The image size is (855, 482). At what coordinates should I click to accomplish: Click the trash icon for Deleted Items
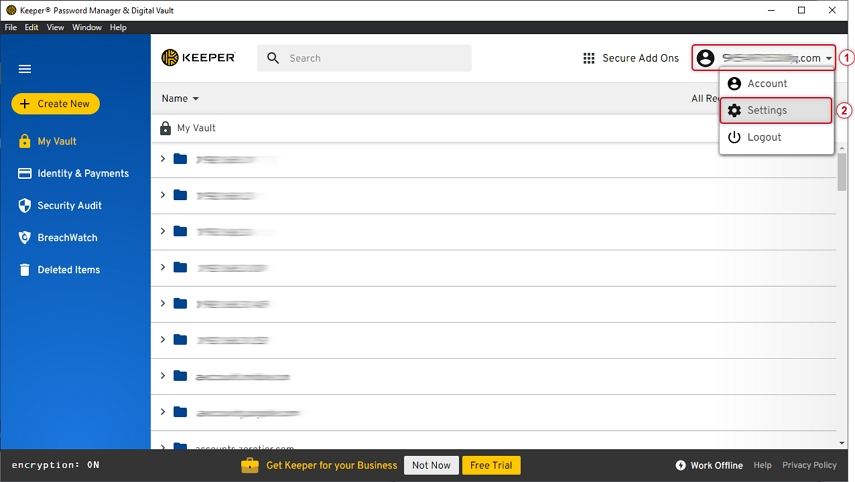25,270
